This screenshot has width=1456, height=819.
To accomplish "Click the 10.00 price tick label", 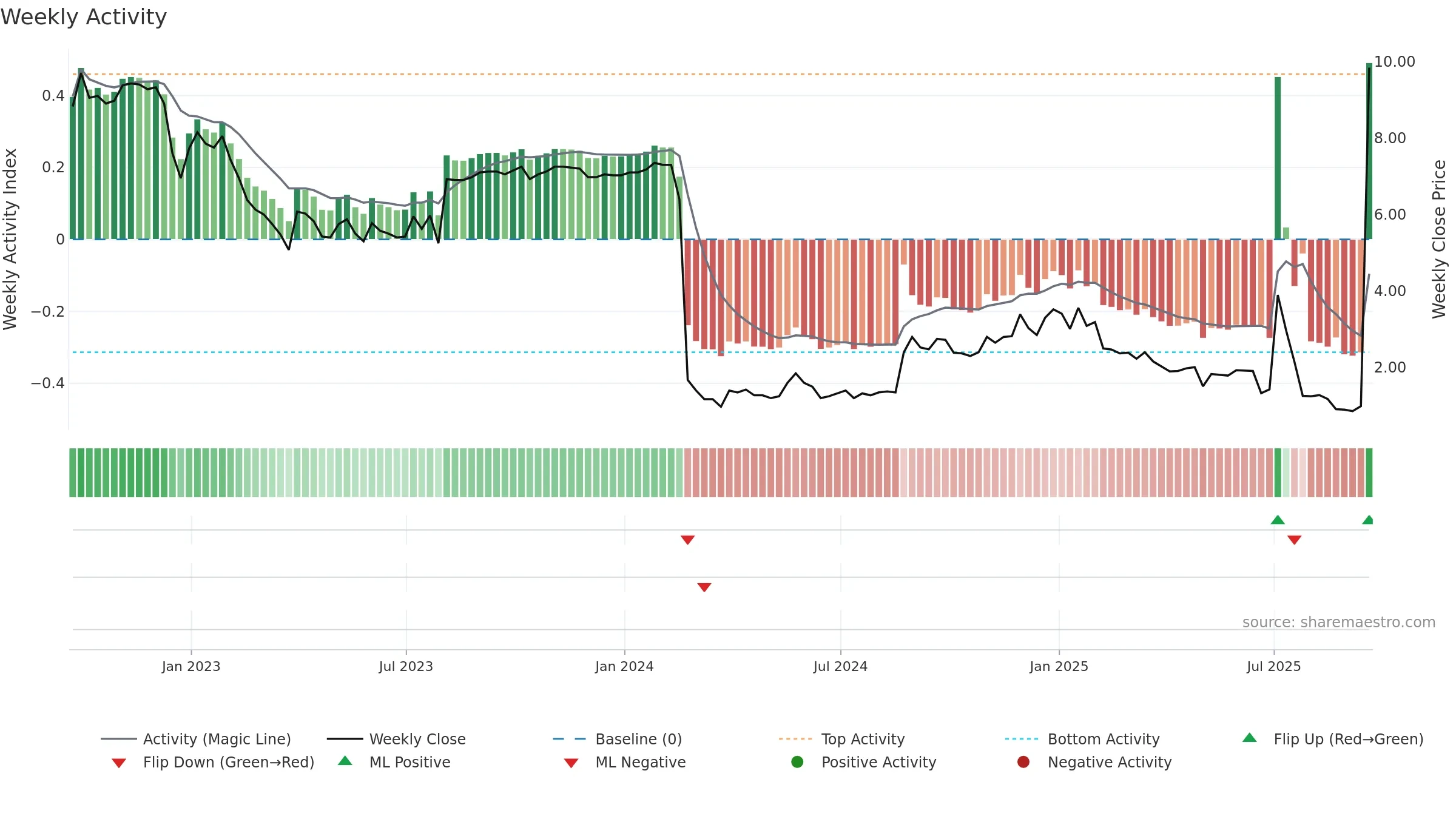I will (1394, 62).
